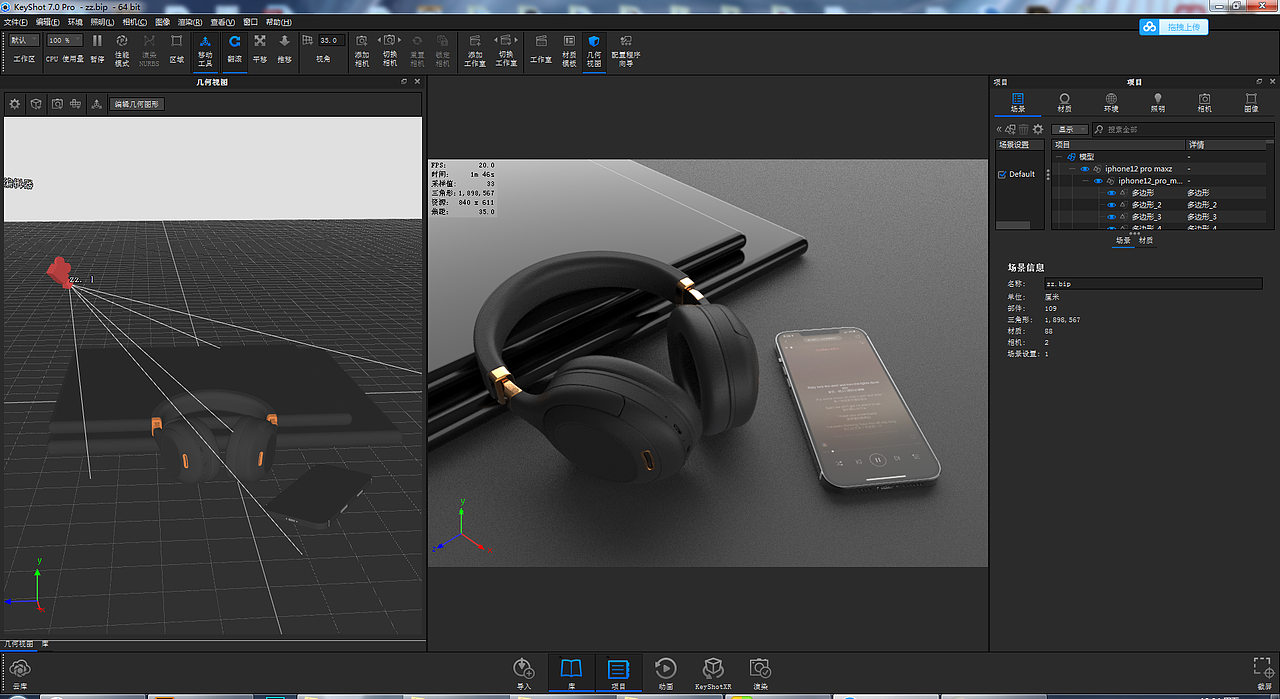Switch to the 相机 camera tab

pyautogui.click(x=1205, y=103)
